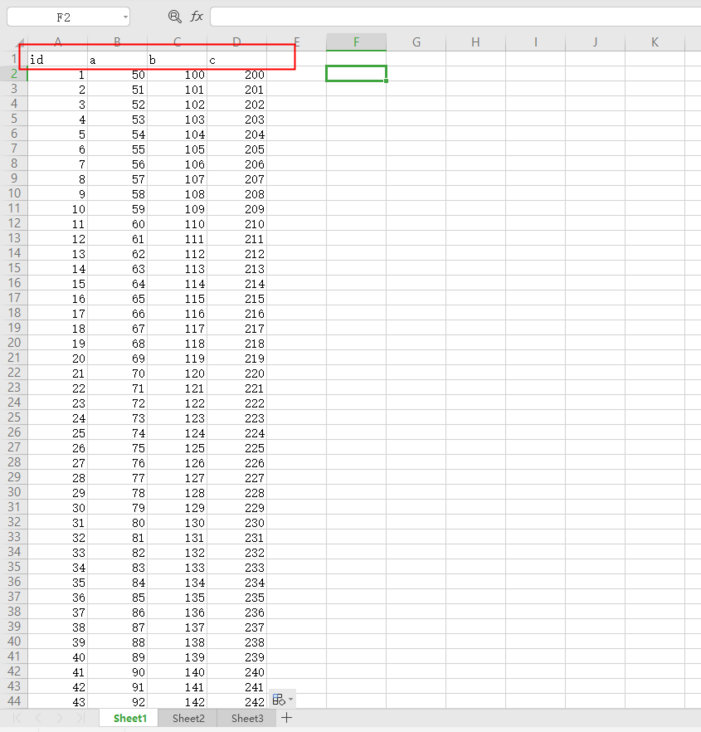Click header cell 'c' in row 1
The height and width of the screenshot is (732, 701).
tap(237, 59)
